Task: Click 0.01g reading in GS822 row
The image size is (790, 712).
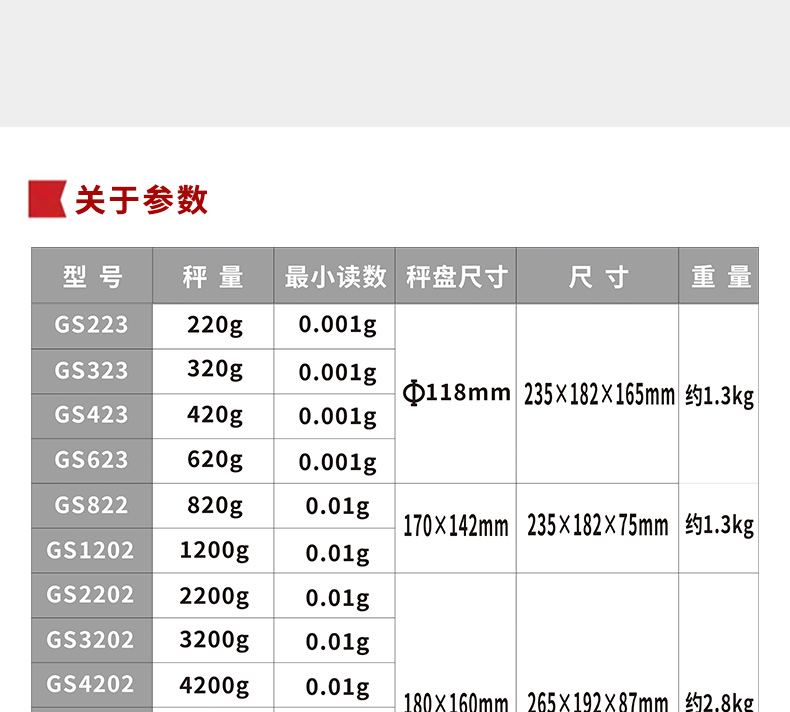Action: 338,507
